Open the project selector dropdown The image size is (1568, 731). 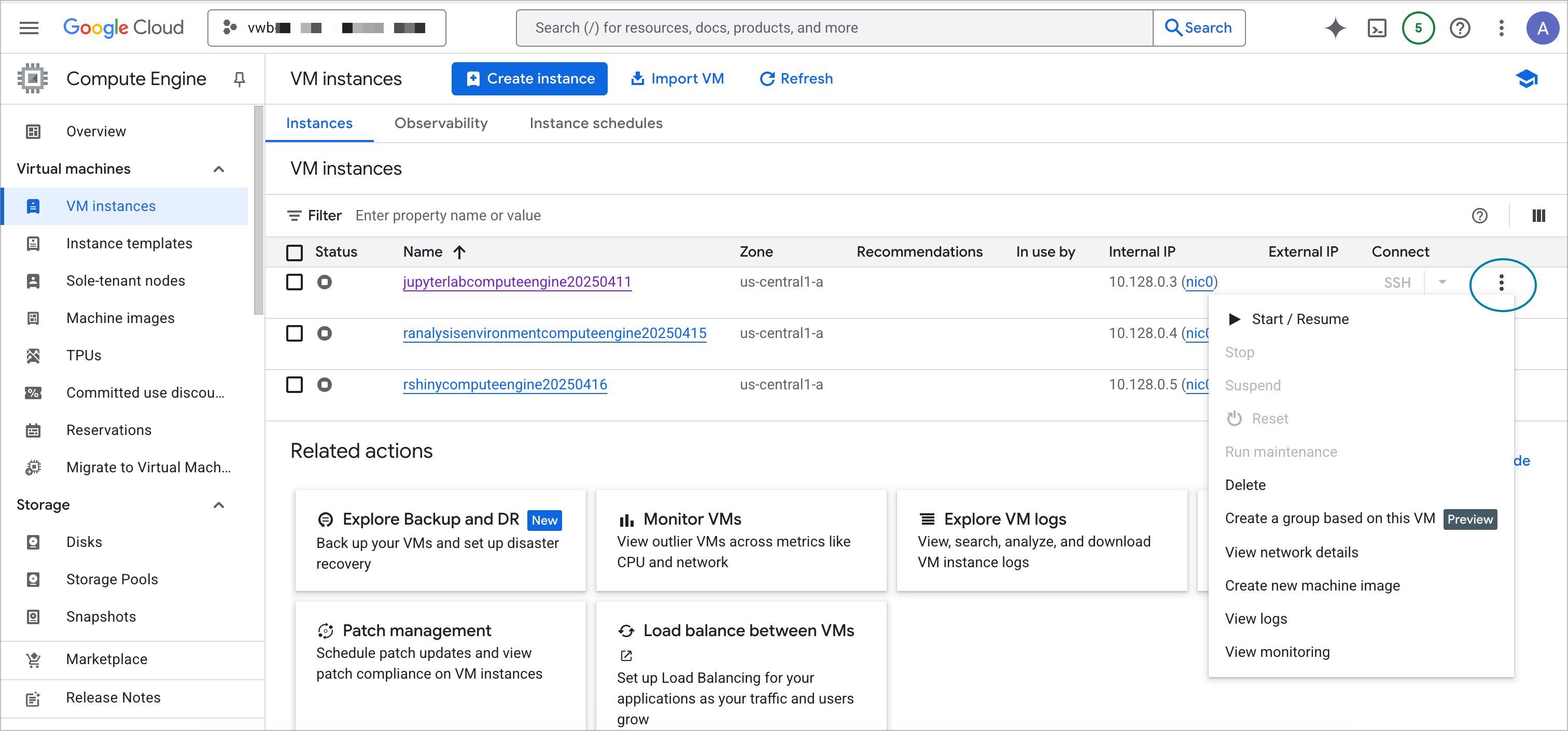[x=327, y=27]
